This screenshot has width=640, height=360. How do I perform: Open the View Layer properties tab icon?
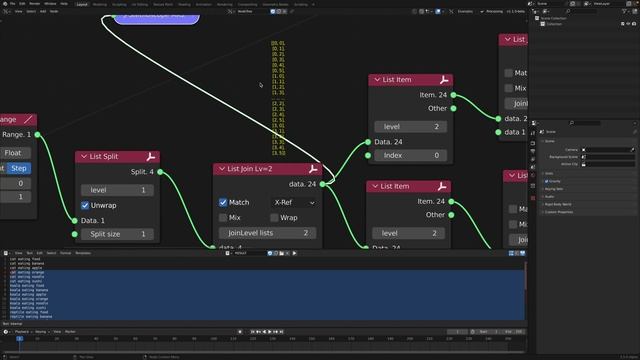click(533, 160)
